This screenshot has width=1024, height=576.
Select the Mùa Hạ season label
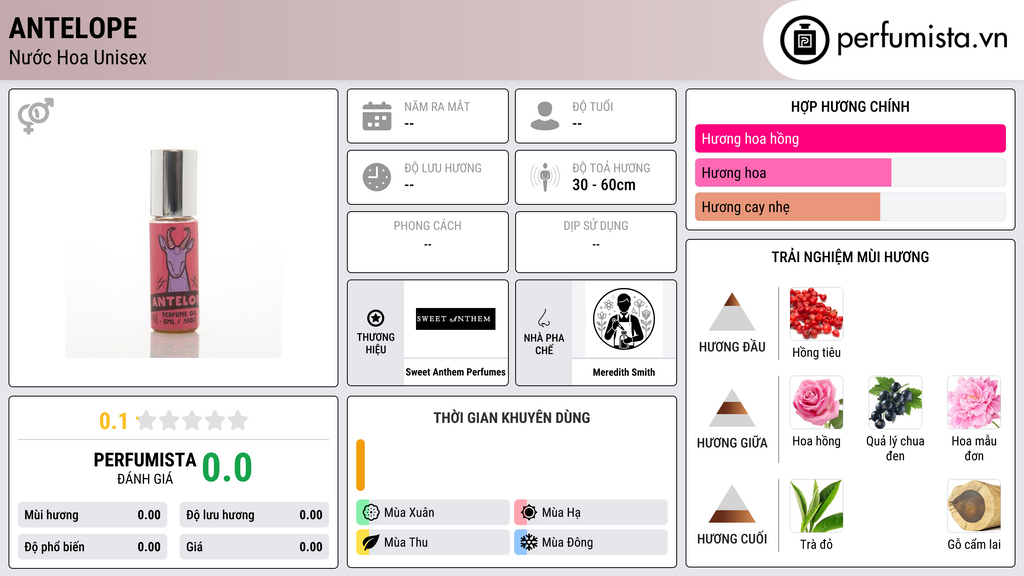(561, 513)
